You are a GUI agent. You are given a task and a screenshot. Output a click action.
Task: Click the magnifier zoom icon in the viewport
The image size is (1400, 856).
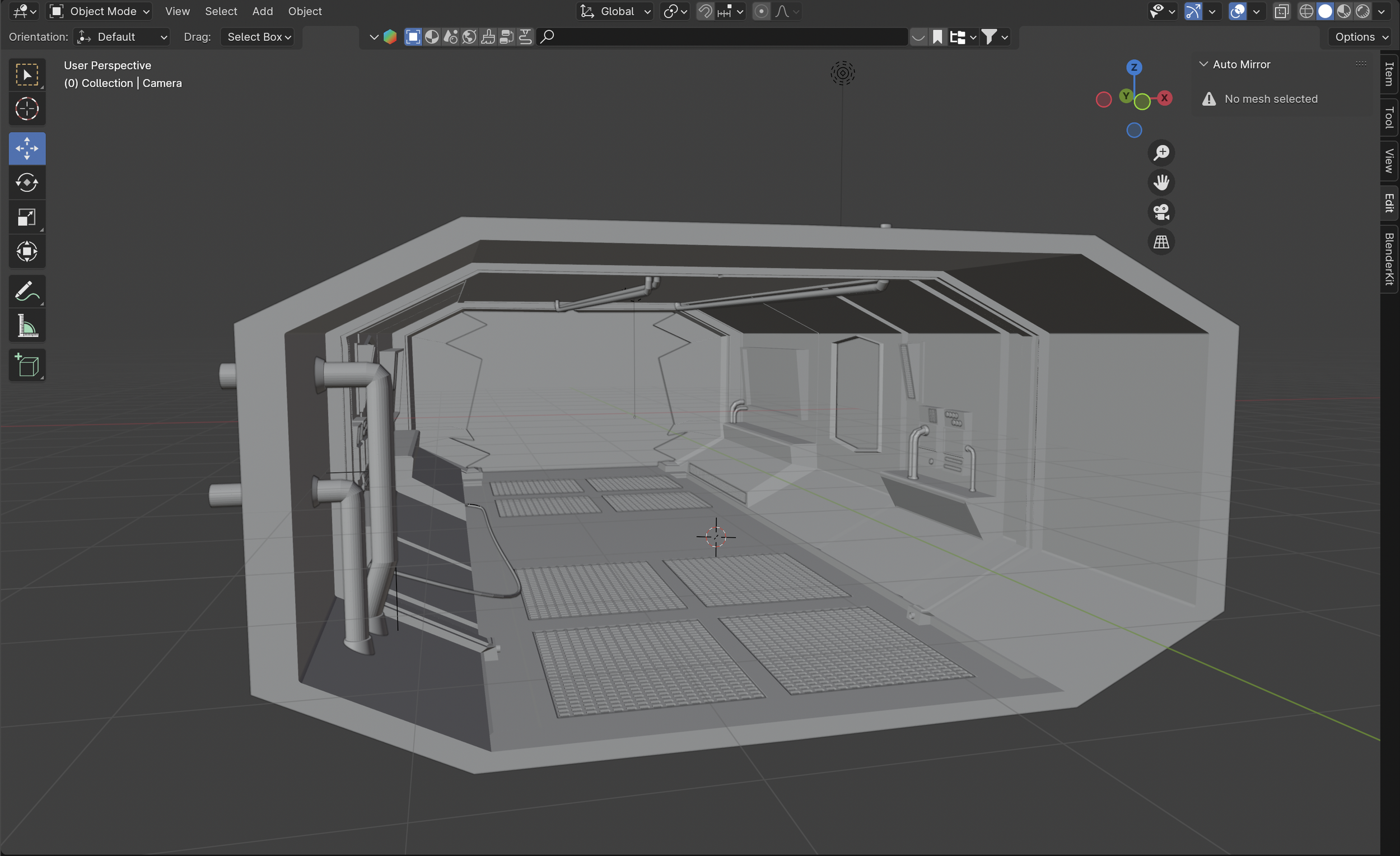[x=1163, y=152]
